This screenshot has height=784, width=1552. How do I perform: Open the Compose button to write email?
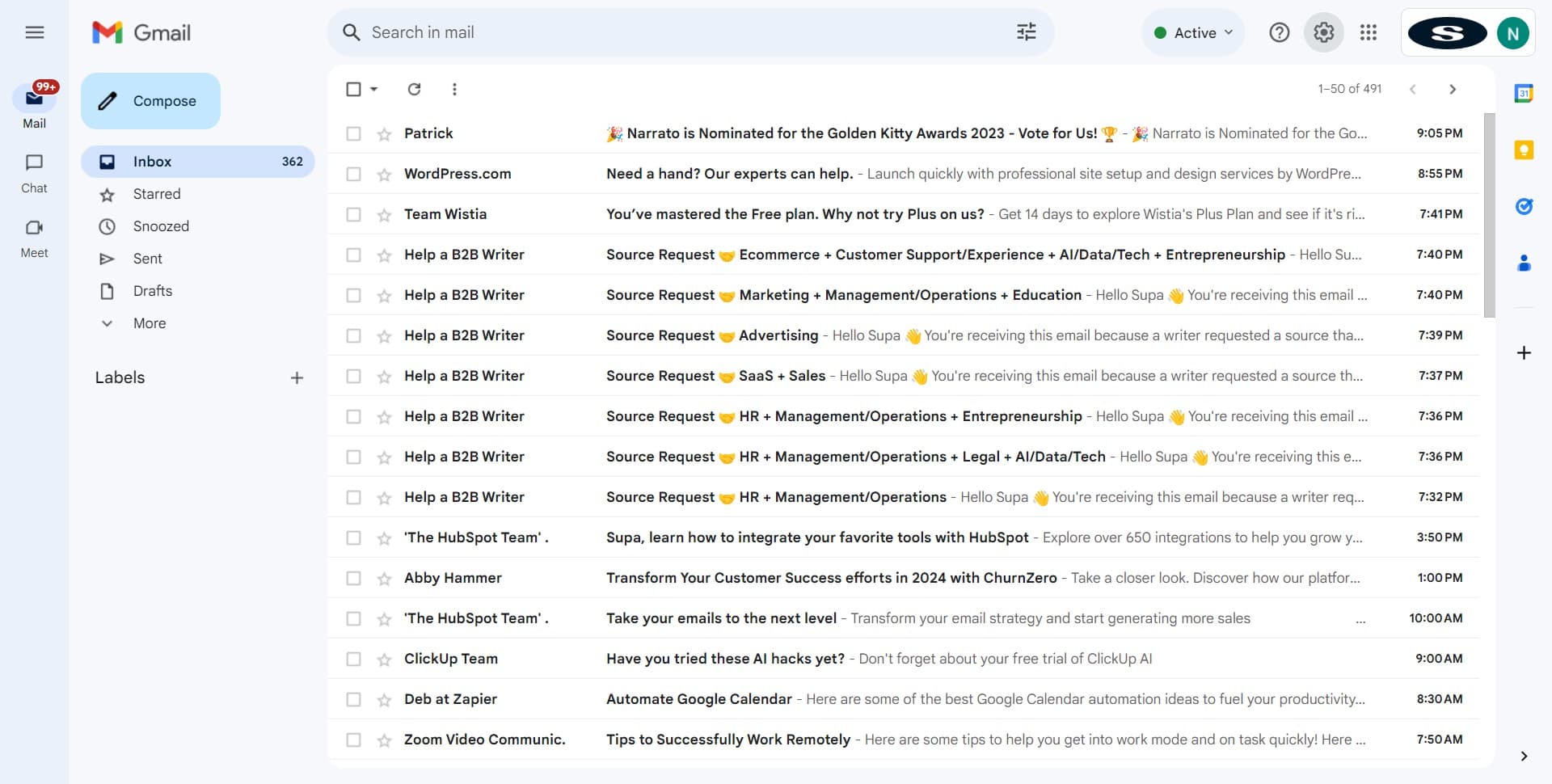(x=150, y=100)
